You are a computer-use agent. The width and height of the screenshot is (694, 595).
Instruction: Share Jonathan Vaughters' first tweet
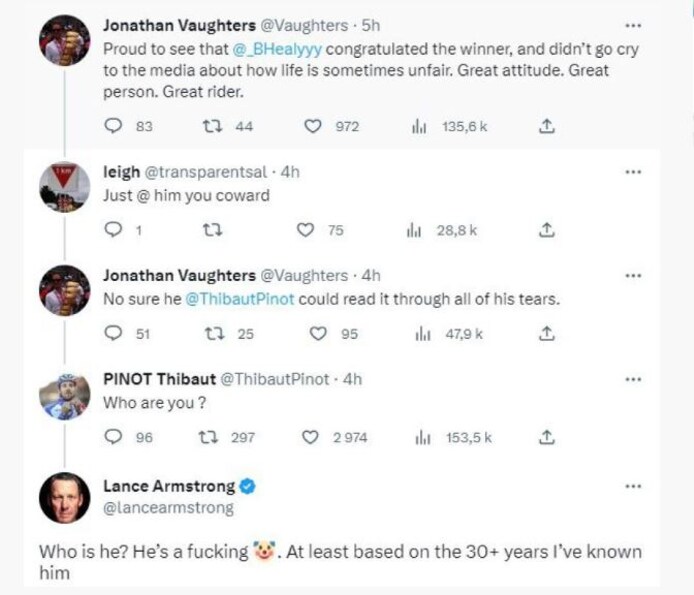tap(546, 127)
